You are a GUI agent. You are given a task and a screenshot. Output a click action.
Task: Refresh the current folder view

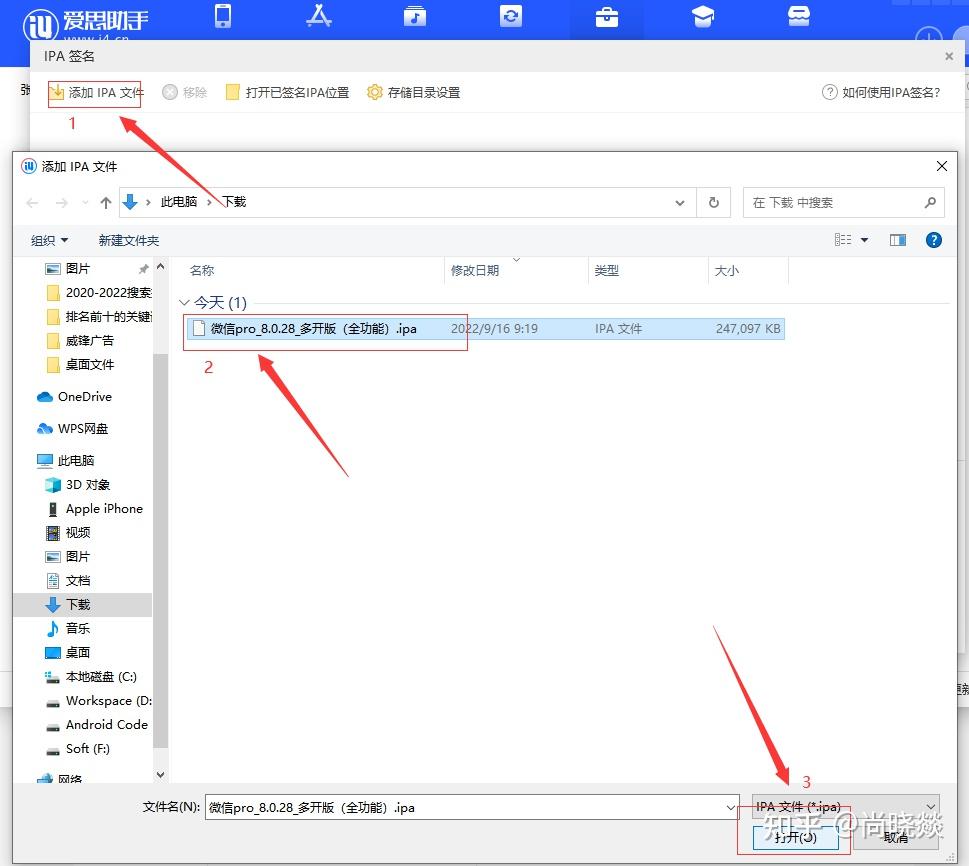pos(714,203)
